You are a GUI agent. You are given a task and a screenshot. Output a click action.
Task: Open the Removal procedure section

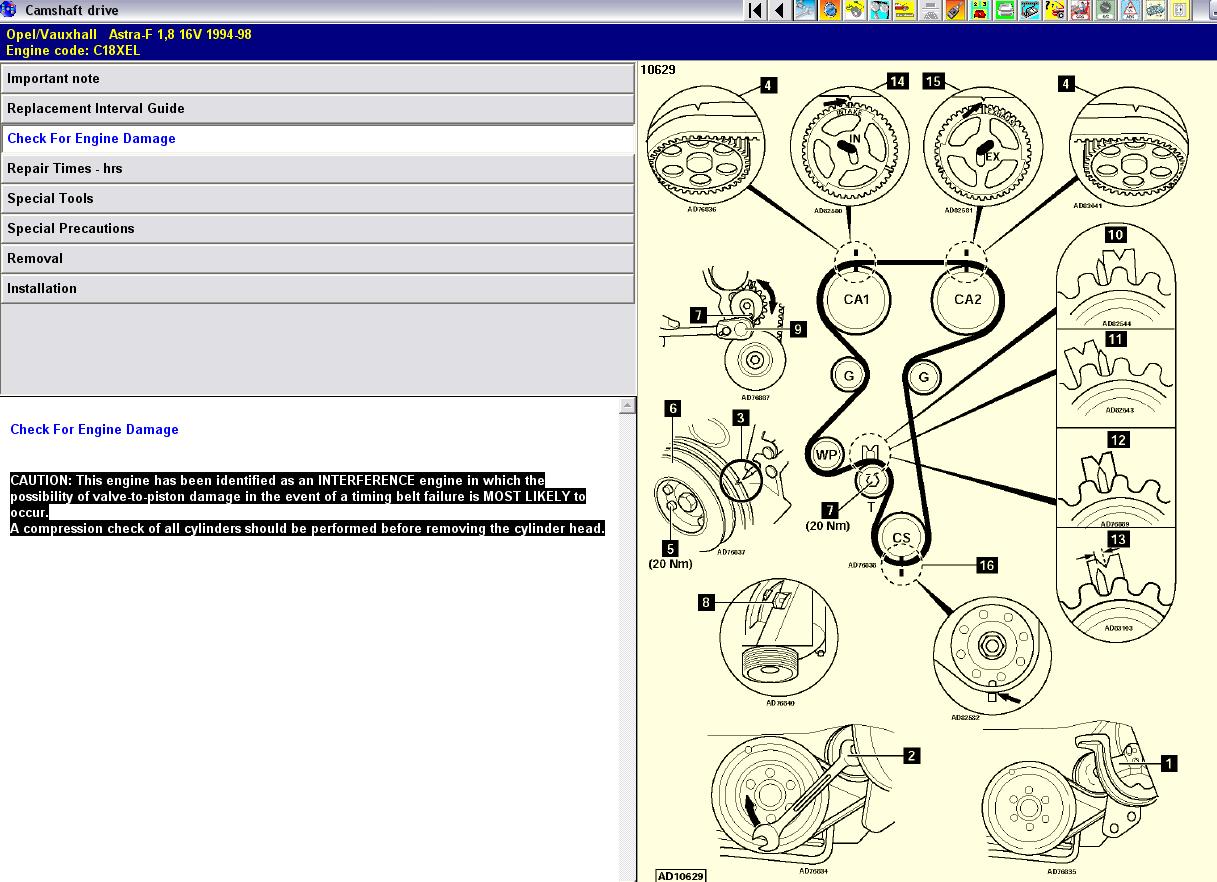coord(317,259)
